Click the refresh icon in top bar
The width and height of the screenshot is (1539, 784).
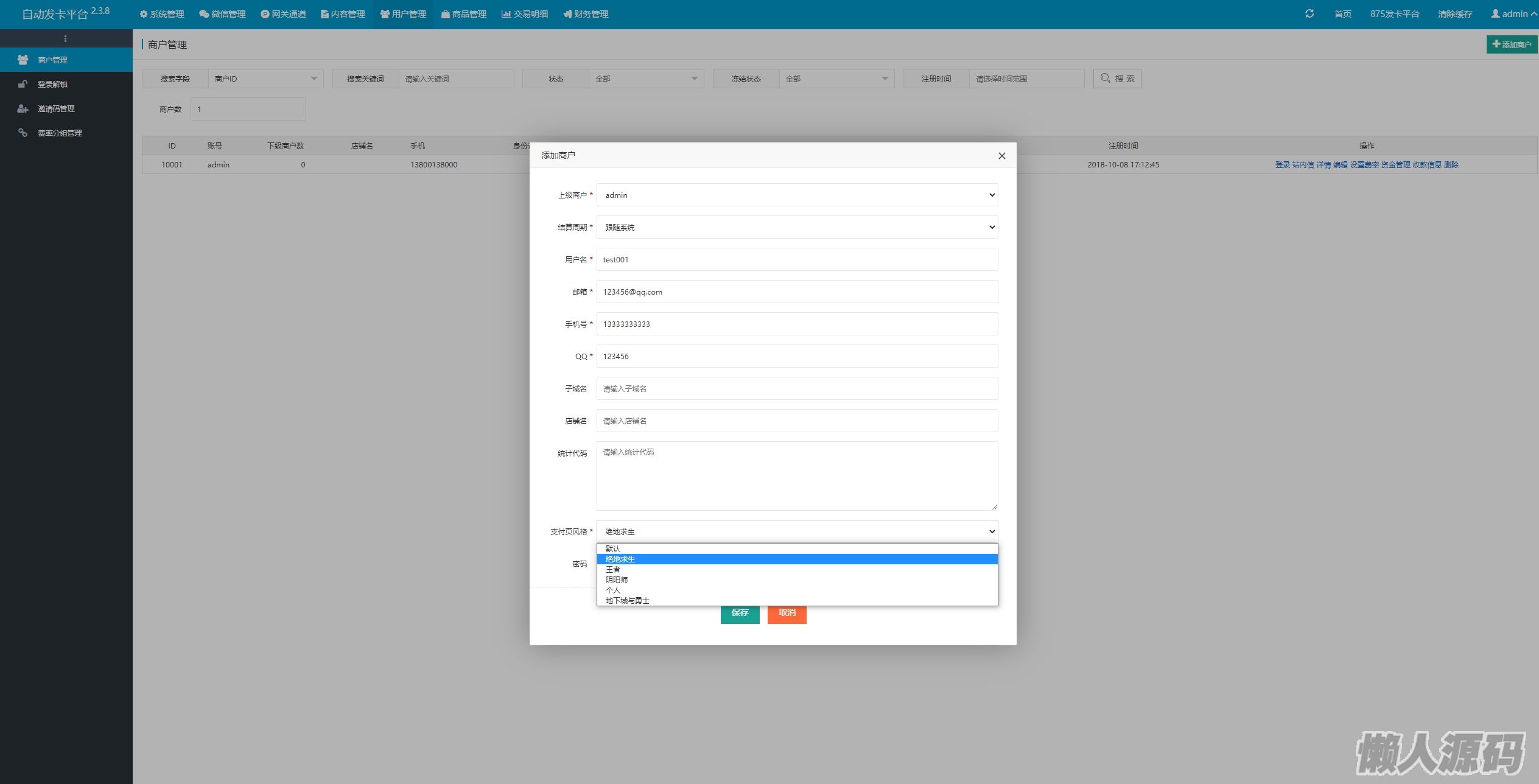(1309, 13)
